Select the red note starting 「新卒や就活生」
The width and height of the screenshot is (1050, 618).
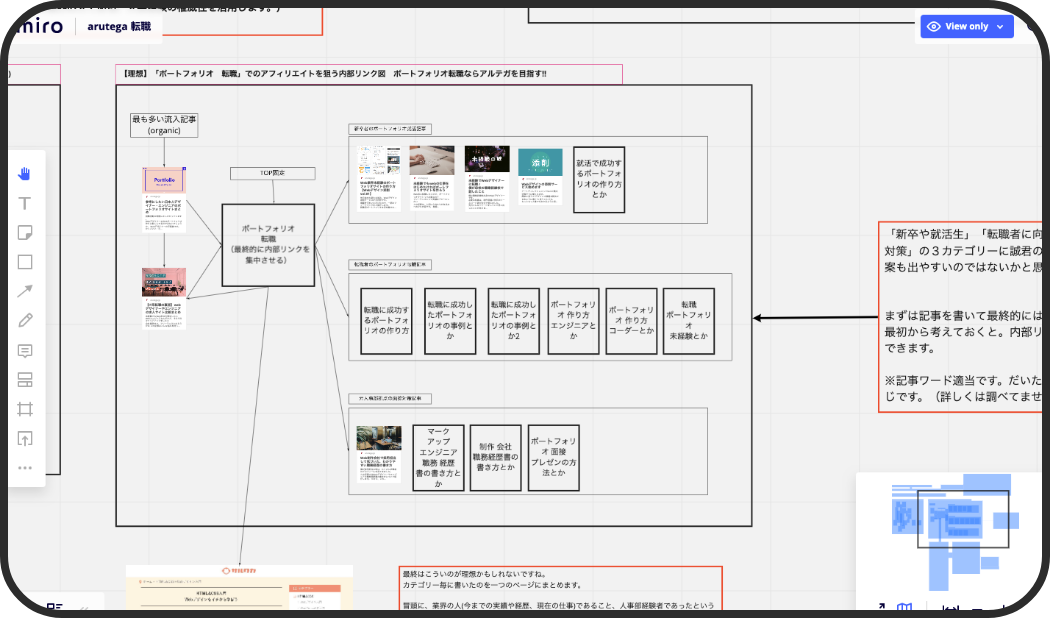(x=962, y=316)
